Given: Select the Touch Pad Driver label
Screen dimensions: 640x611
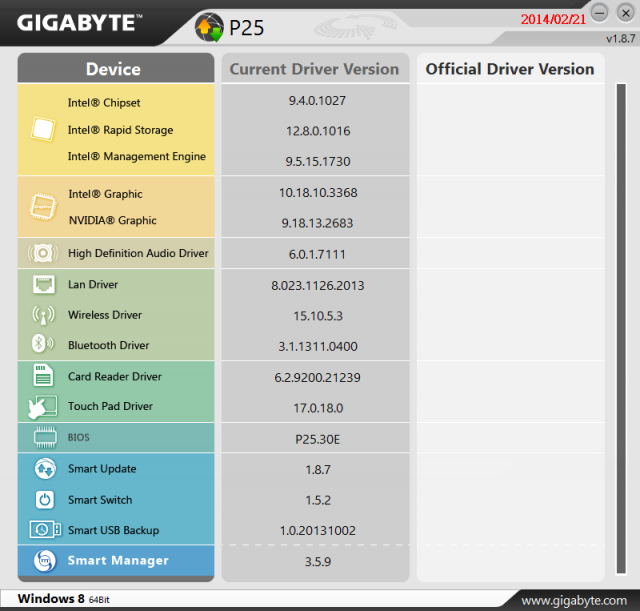Looking at the screenshot, I should (x=110, y=406).
